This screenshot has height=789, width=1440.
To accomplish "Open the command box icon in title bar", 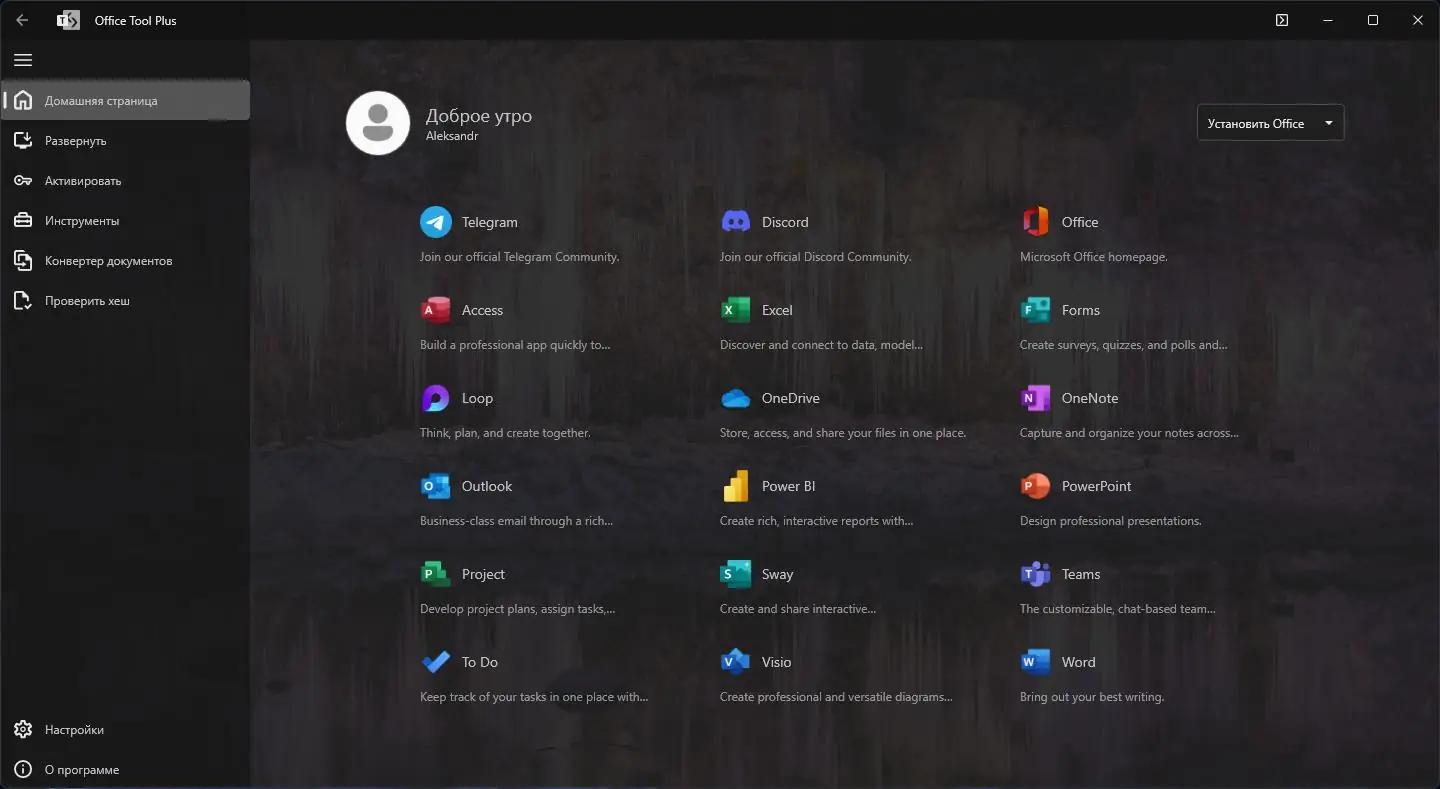I will (1282, 20).
